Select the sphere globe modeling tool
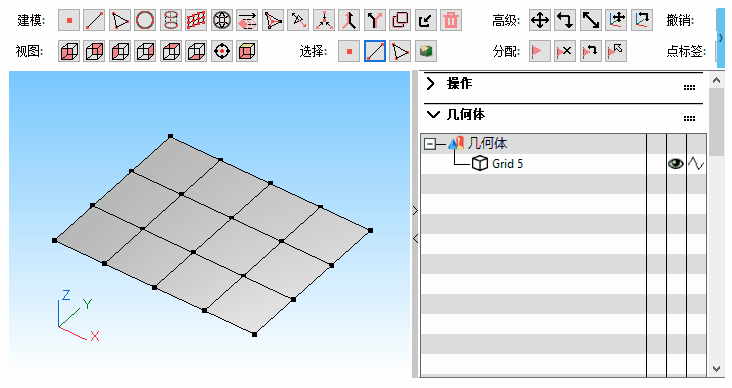This screenshot has width=732, height=388. pyautogui.click(x=222, y=21)
